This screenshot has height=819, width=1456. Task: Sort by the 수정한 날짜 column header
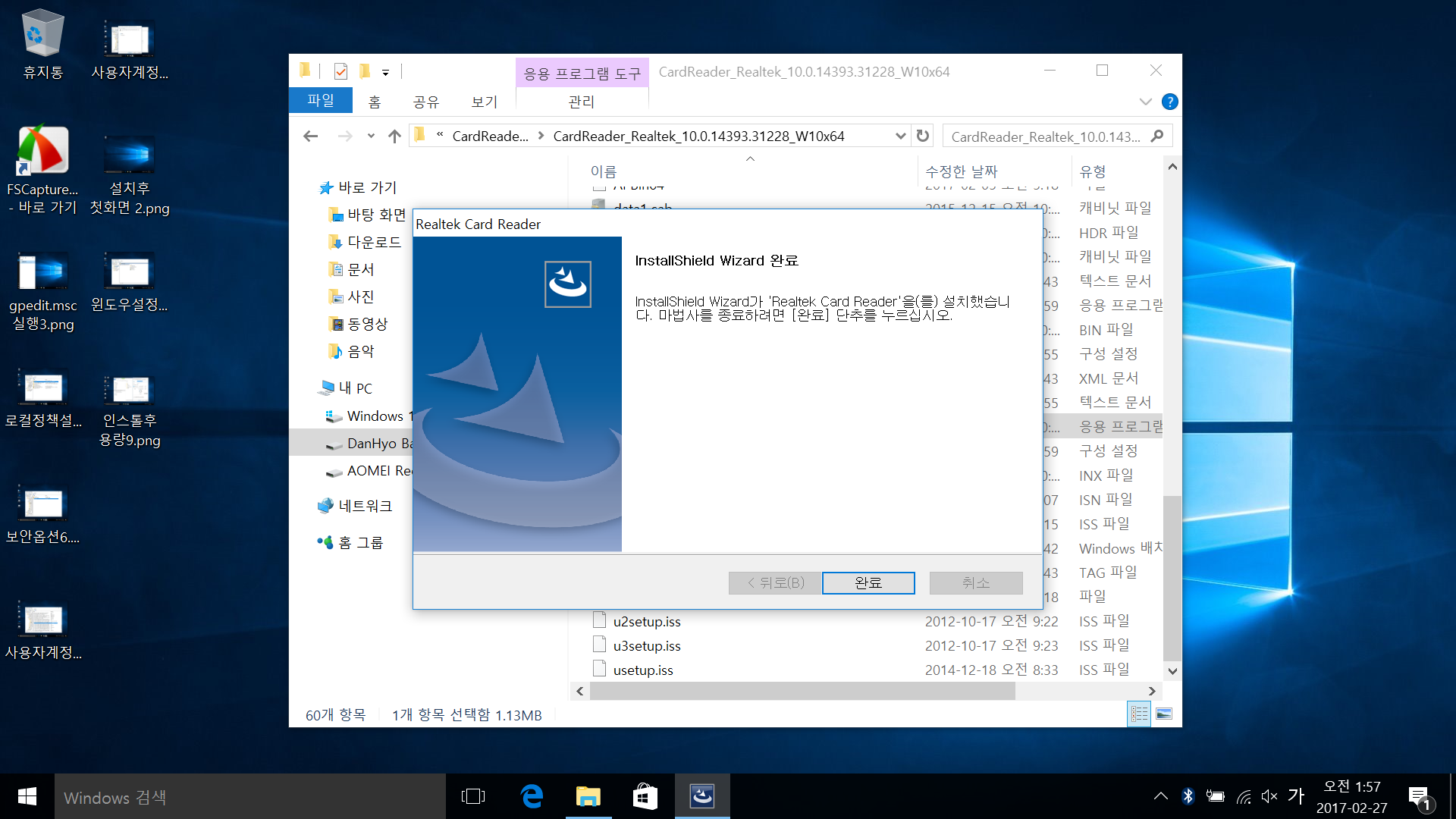coord(962,171)
